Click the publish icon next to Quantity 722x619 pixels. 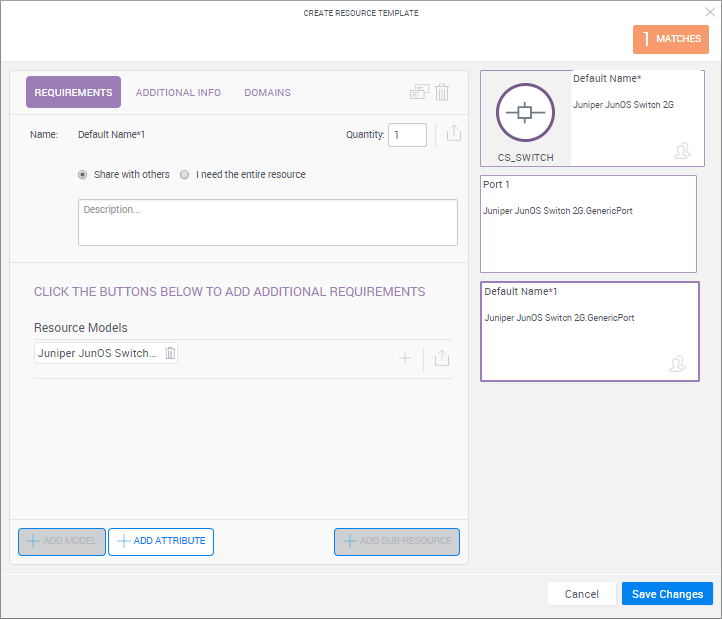pos(453,133)
